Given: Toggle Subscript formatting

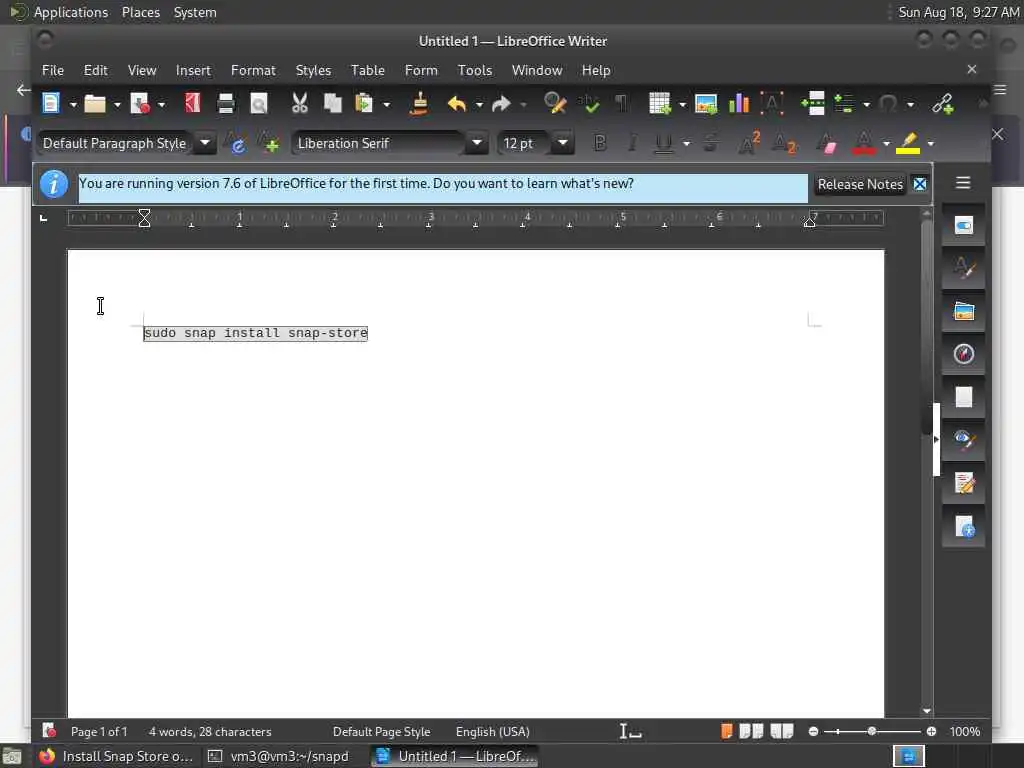Looking at the screenshot, I should [x=784, y=143].
